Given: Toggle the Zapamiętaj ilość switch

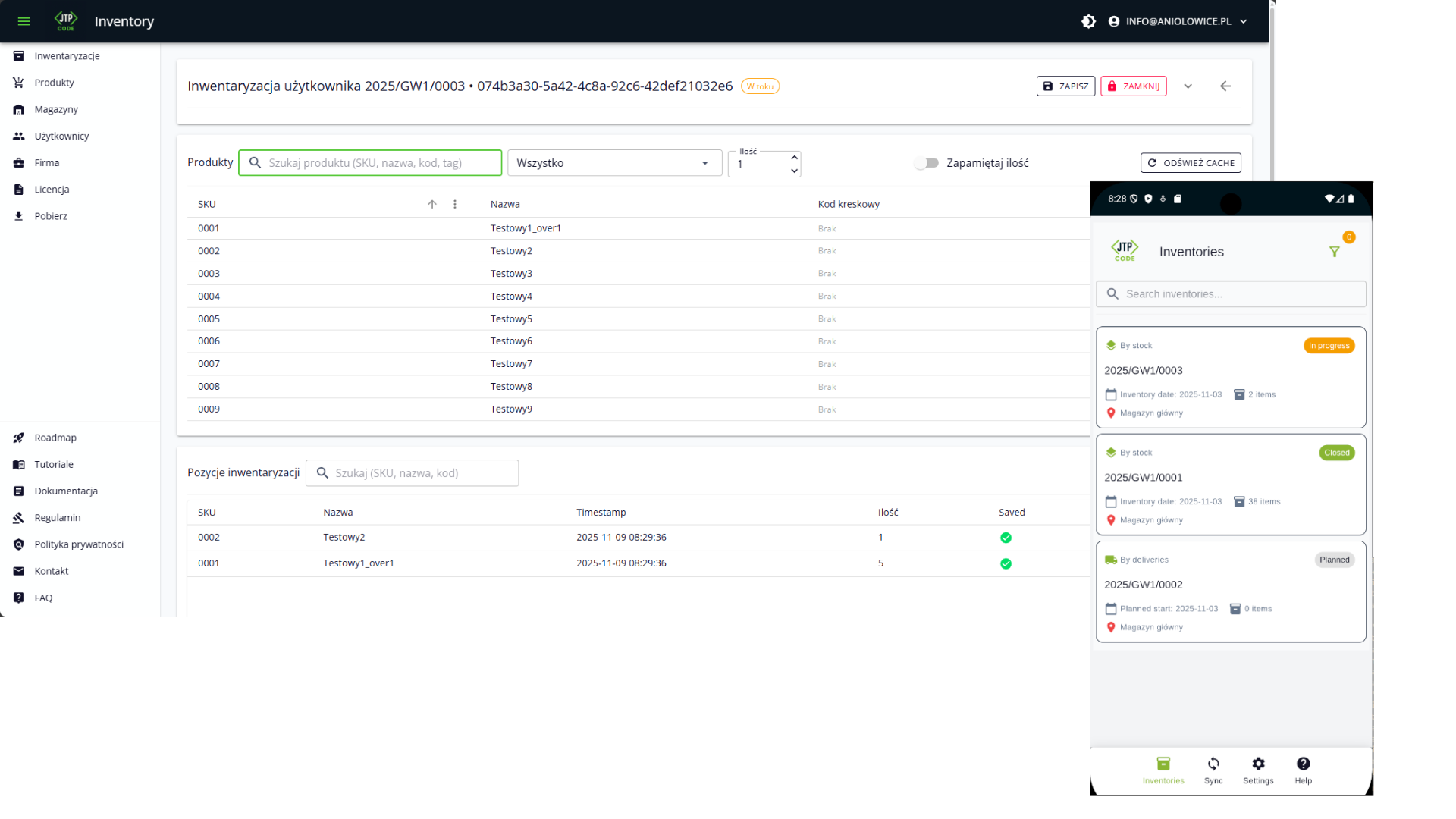Looking at the screenshot, I should tap(926, 163).
